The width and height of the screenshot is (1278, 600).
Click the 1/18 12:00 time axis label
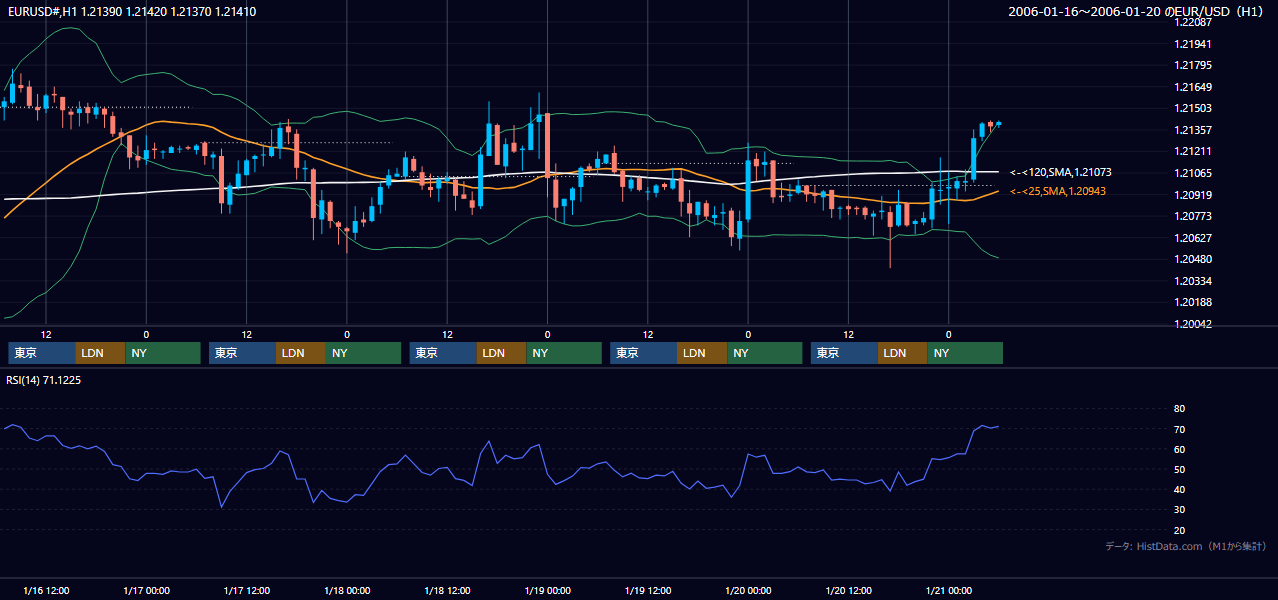click(448, 590)
